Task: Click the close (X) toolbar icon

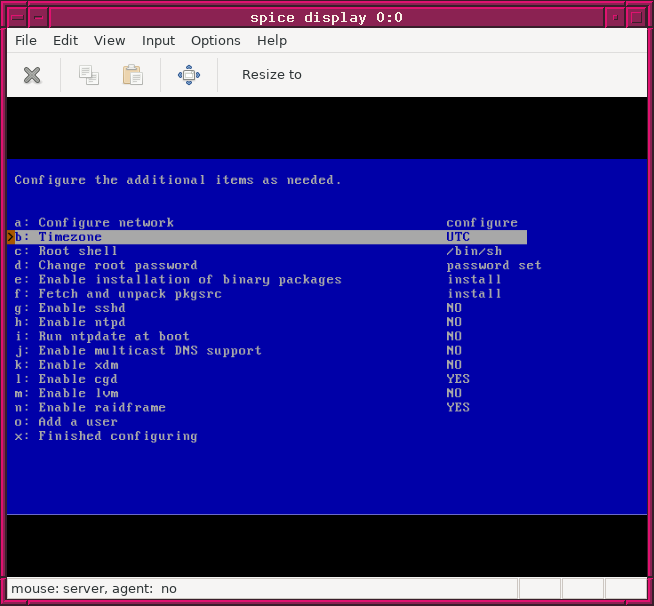Action: point(32,75)
